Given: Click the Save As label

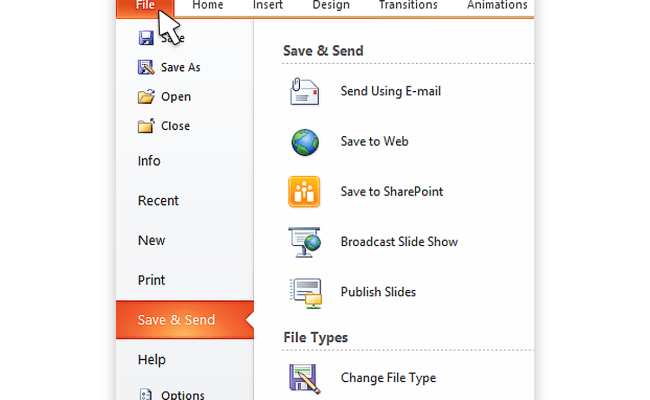Looking at the screenshot, I should click(x=181, y=68).
